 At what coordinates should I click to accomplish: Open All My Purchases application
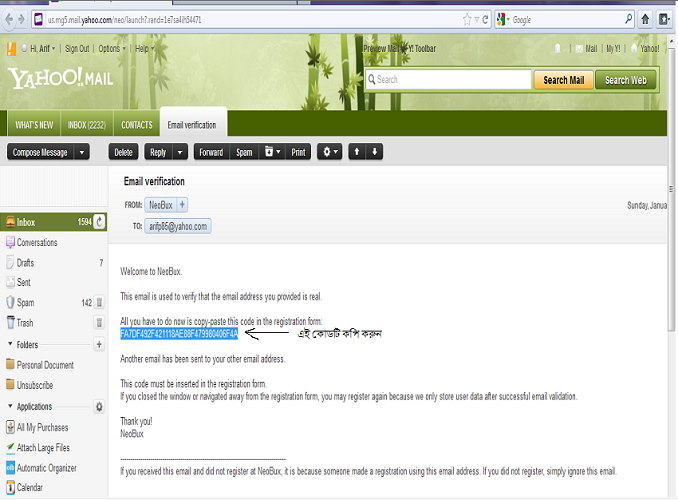pos(10,427)
